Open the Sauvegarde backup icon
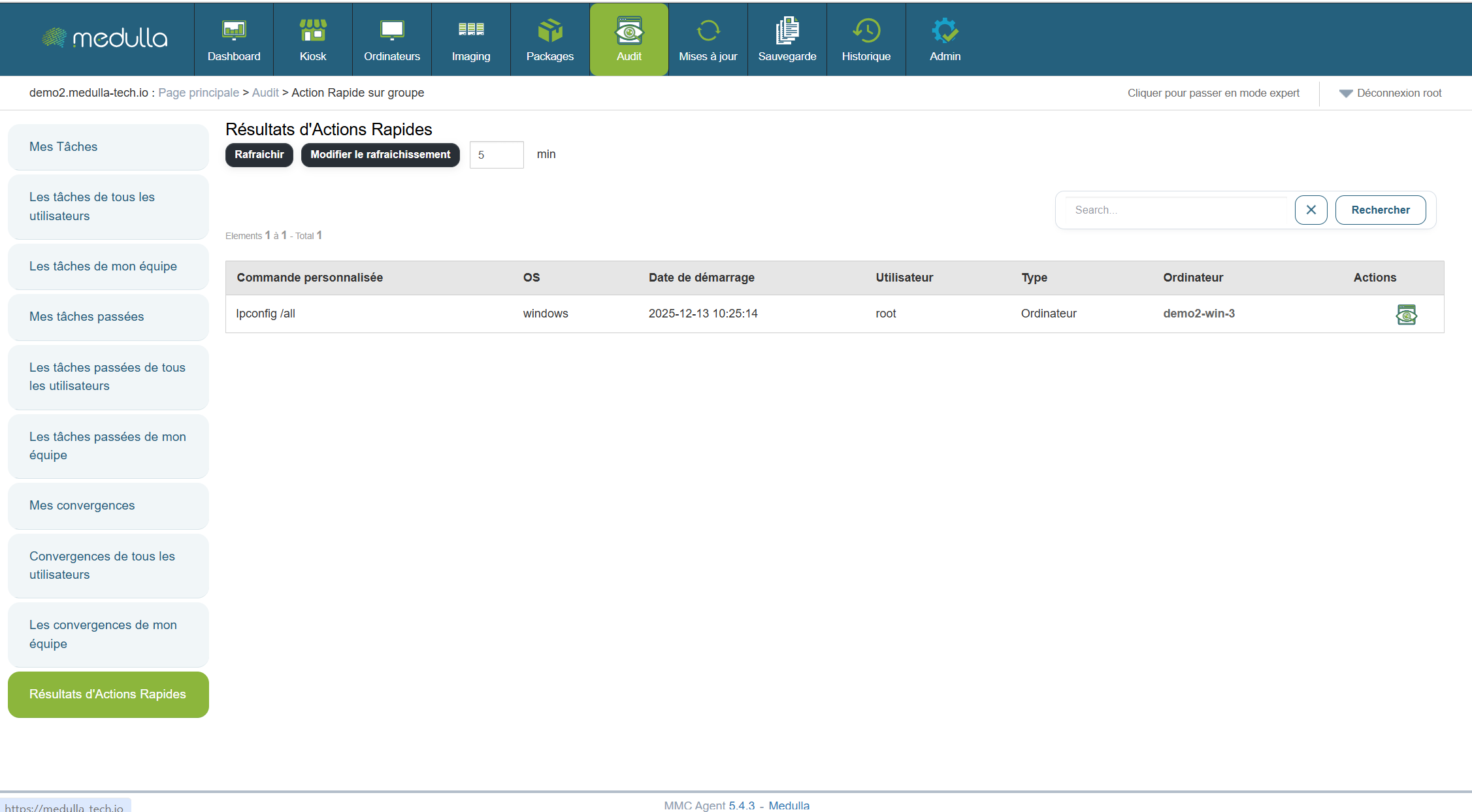This screenshot has width=1472, height=812. 787,31
